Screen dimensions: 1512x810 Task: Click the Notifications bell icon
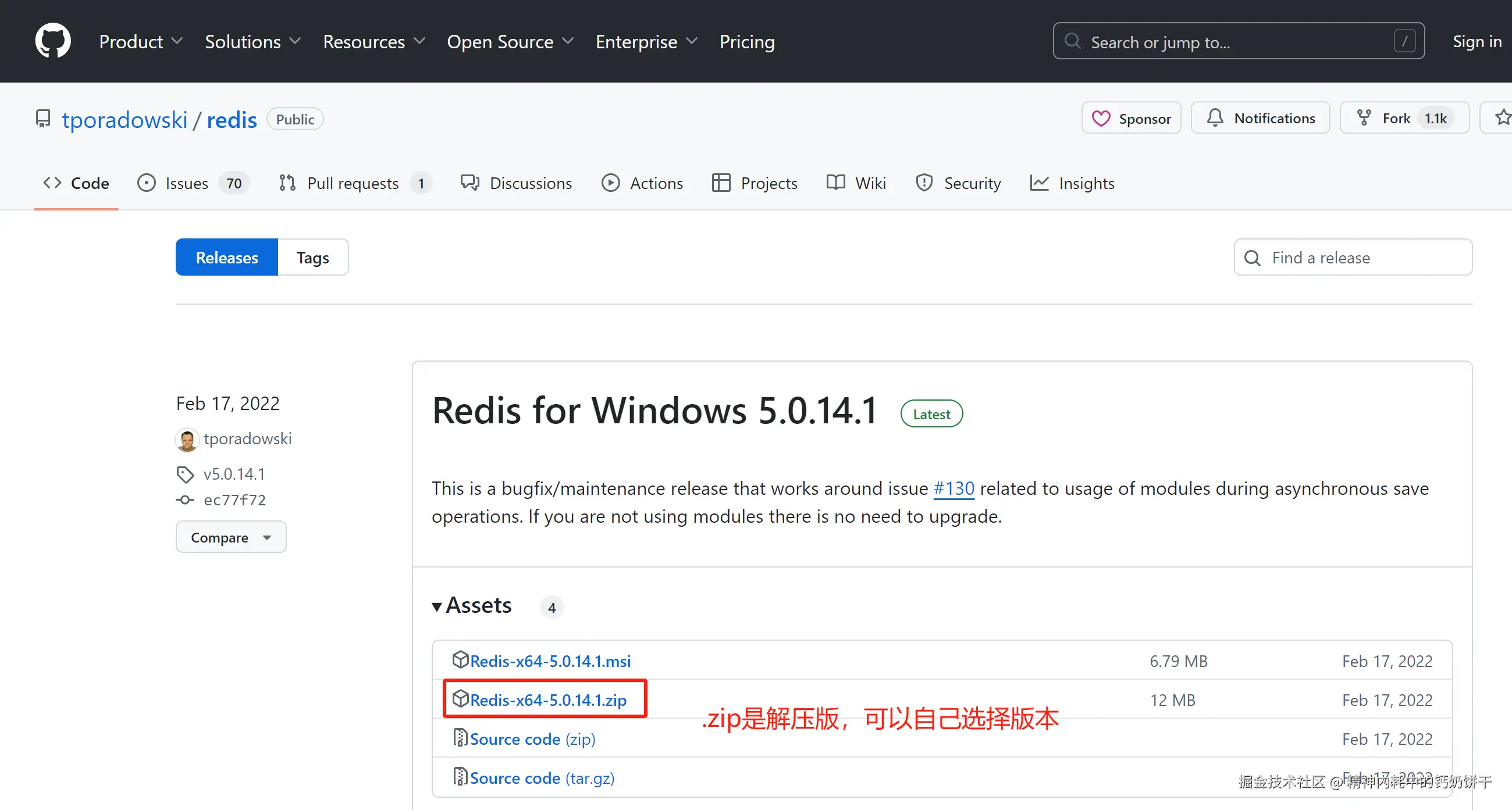1214,118
